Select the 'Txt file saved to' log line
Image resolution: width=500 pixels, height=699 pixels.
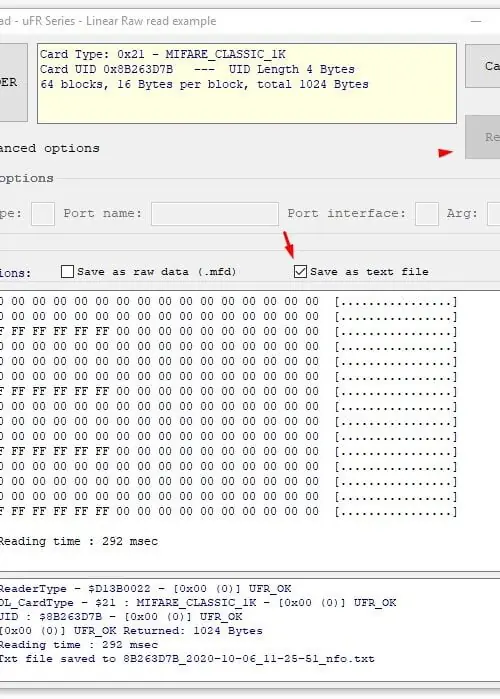187,658
